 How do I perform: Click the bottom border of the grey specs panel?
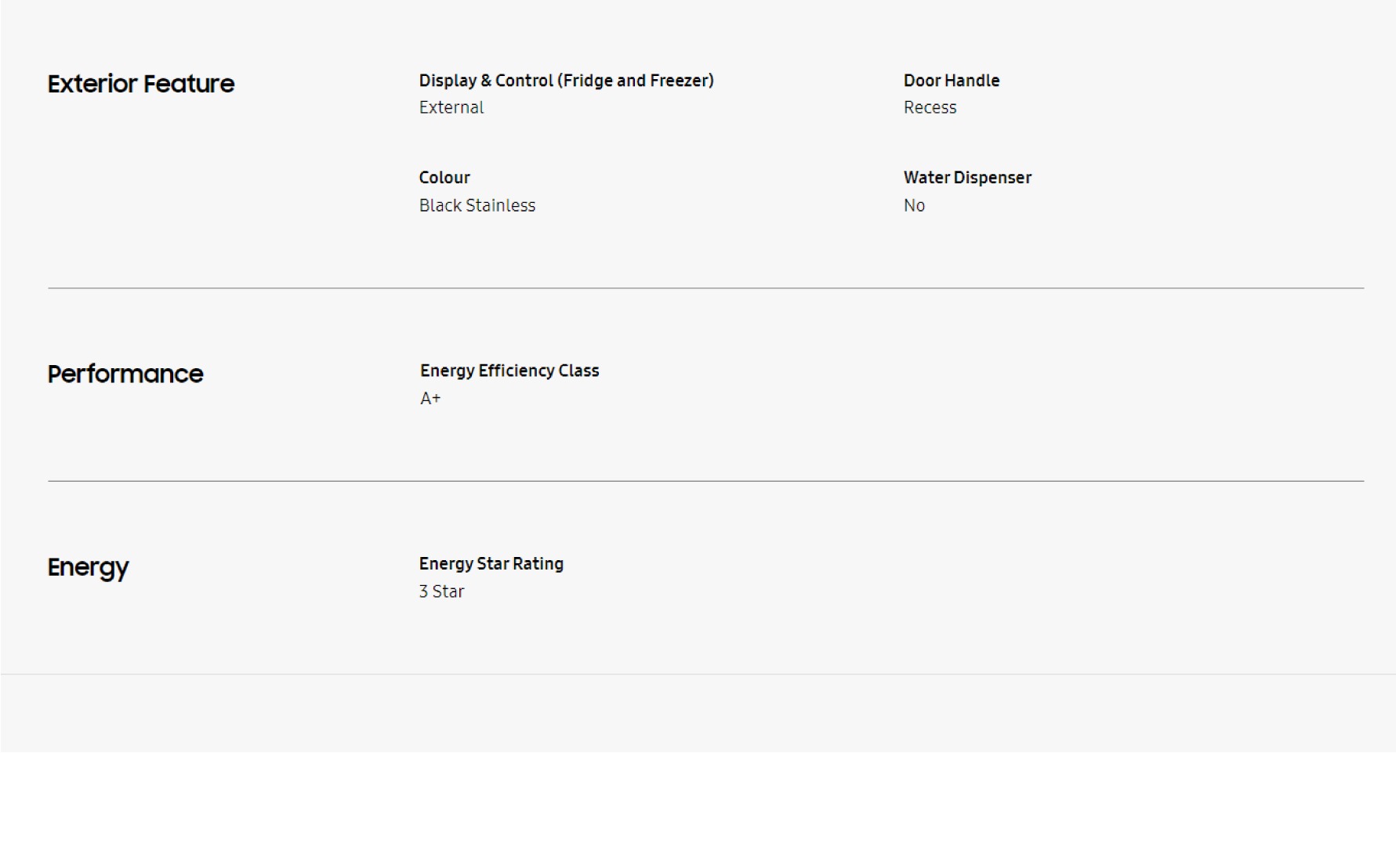tap(698, 674)
